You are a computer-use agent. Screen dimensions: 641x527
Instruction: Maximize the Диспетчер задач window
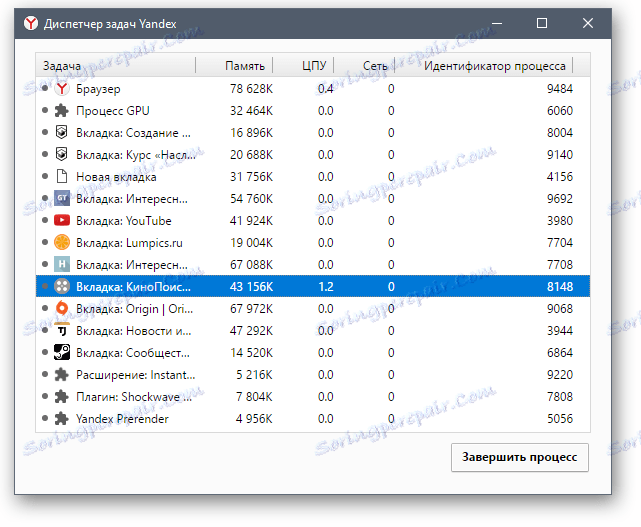click(x=542, y=23)
